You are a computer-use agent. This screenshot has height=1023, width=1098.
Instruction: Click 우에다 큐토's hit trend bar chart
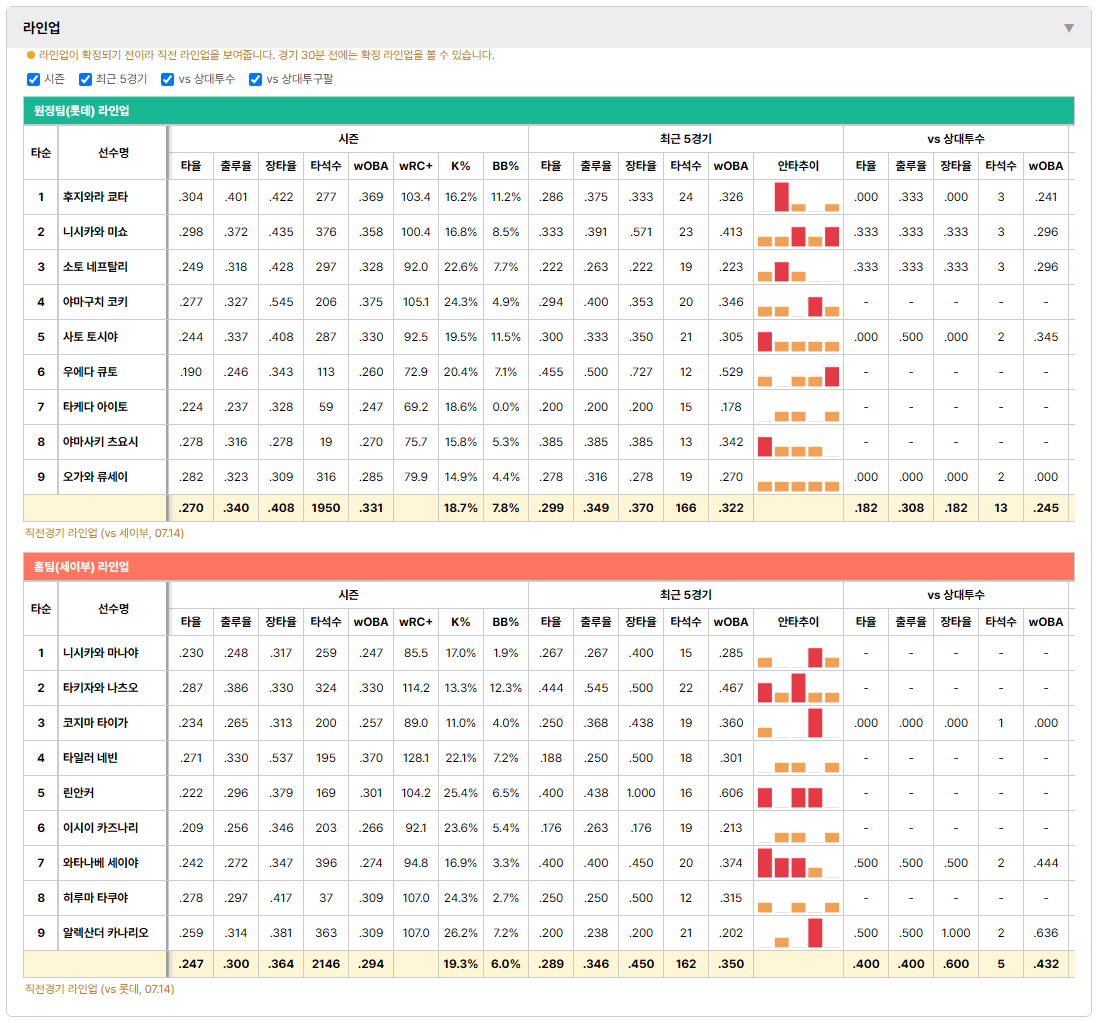point(798,372)
